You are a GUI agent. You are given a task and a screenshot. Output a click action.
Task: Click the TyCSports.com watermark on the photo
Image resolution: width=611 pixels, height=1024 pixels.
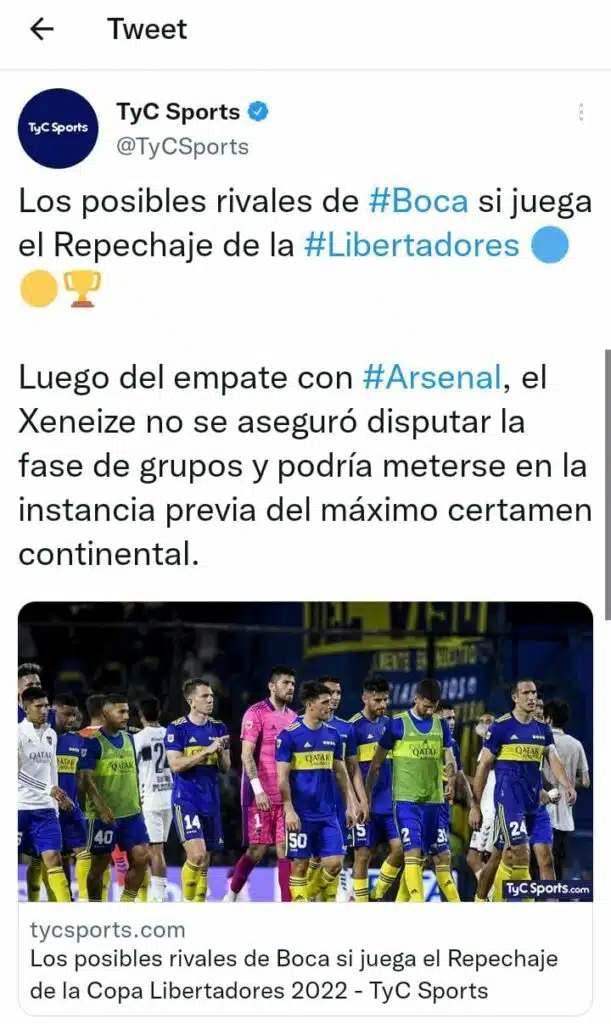coord(548,889)
